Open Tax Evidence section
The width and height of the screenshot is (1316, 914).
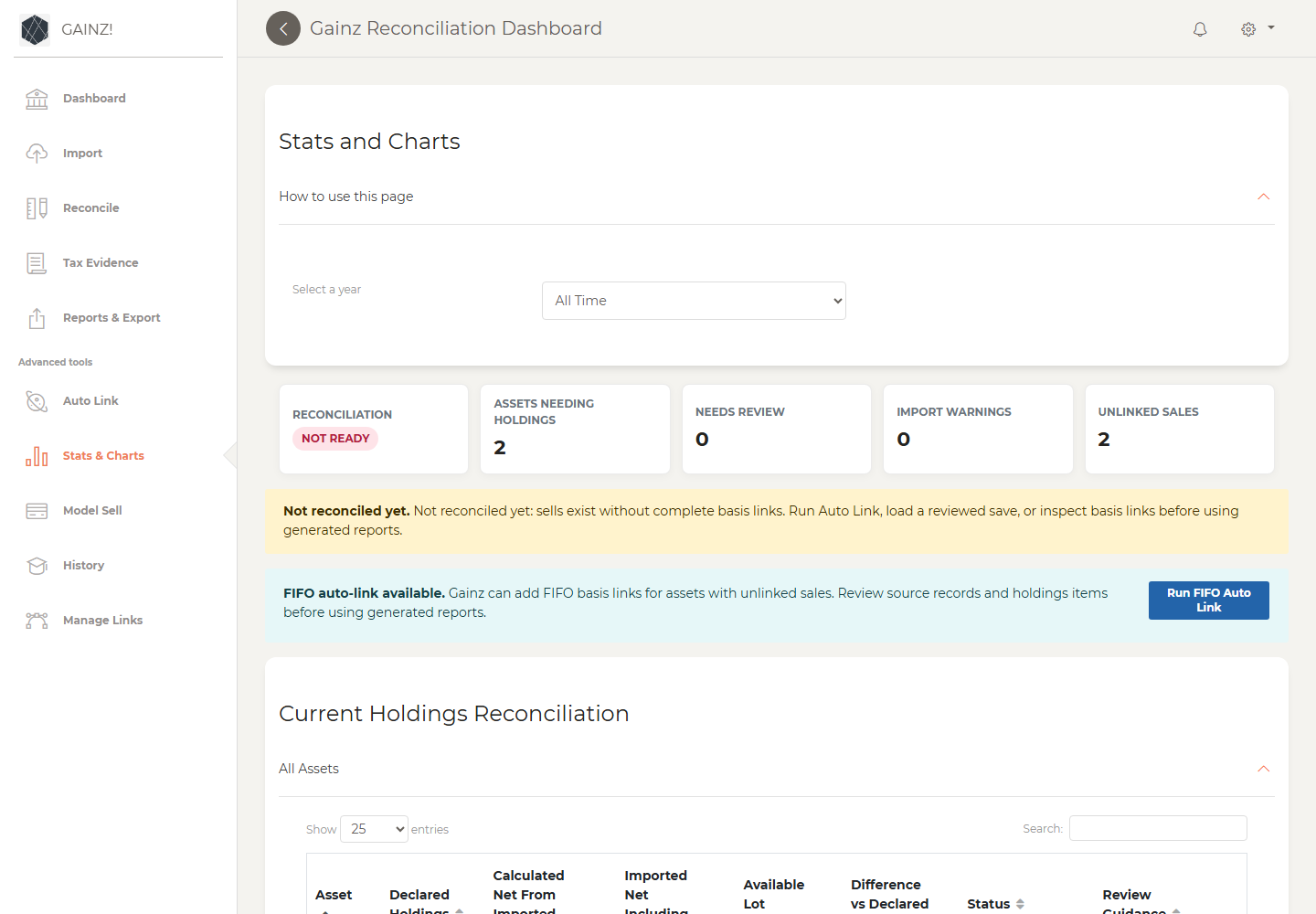point(101,263)
